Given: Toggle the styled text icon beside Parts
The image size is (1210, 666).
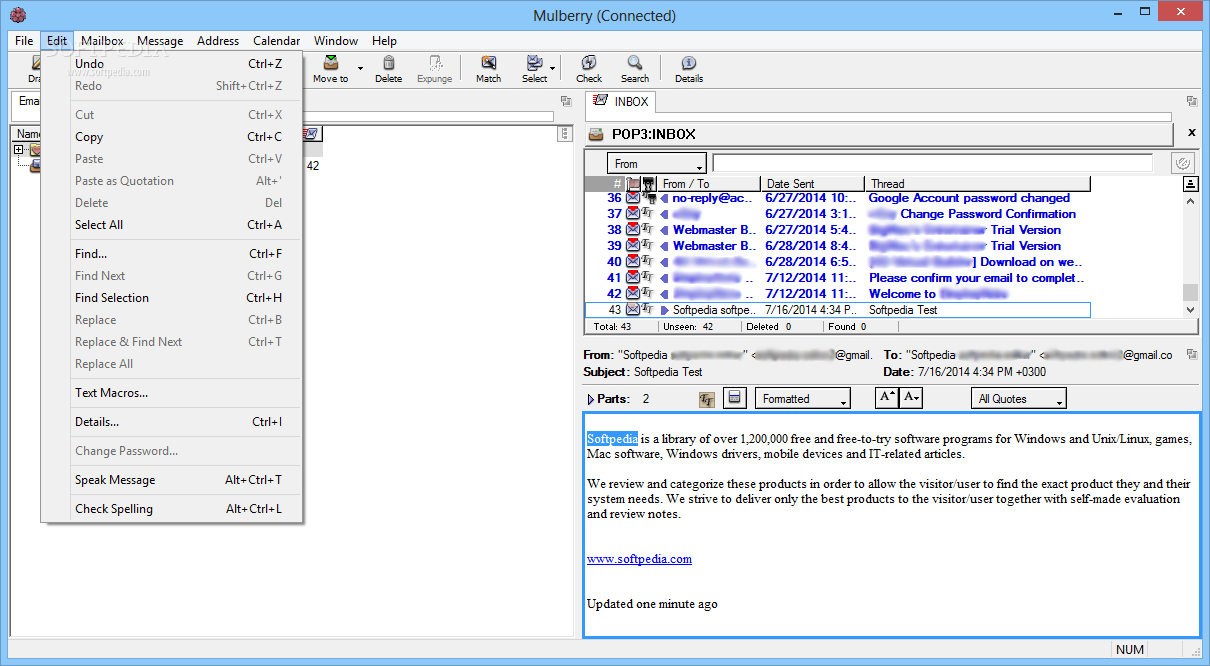Looking at the screenshot, I should [707, 399].
